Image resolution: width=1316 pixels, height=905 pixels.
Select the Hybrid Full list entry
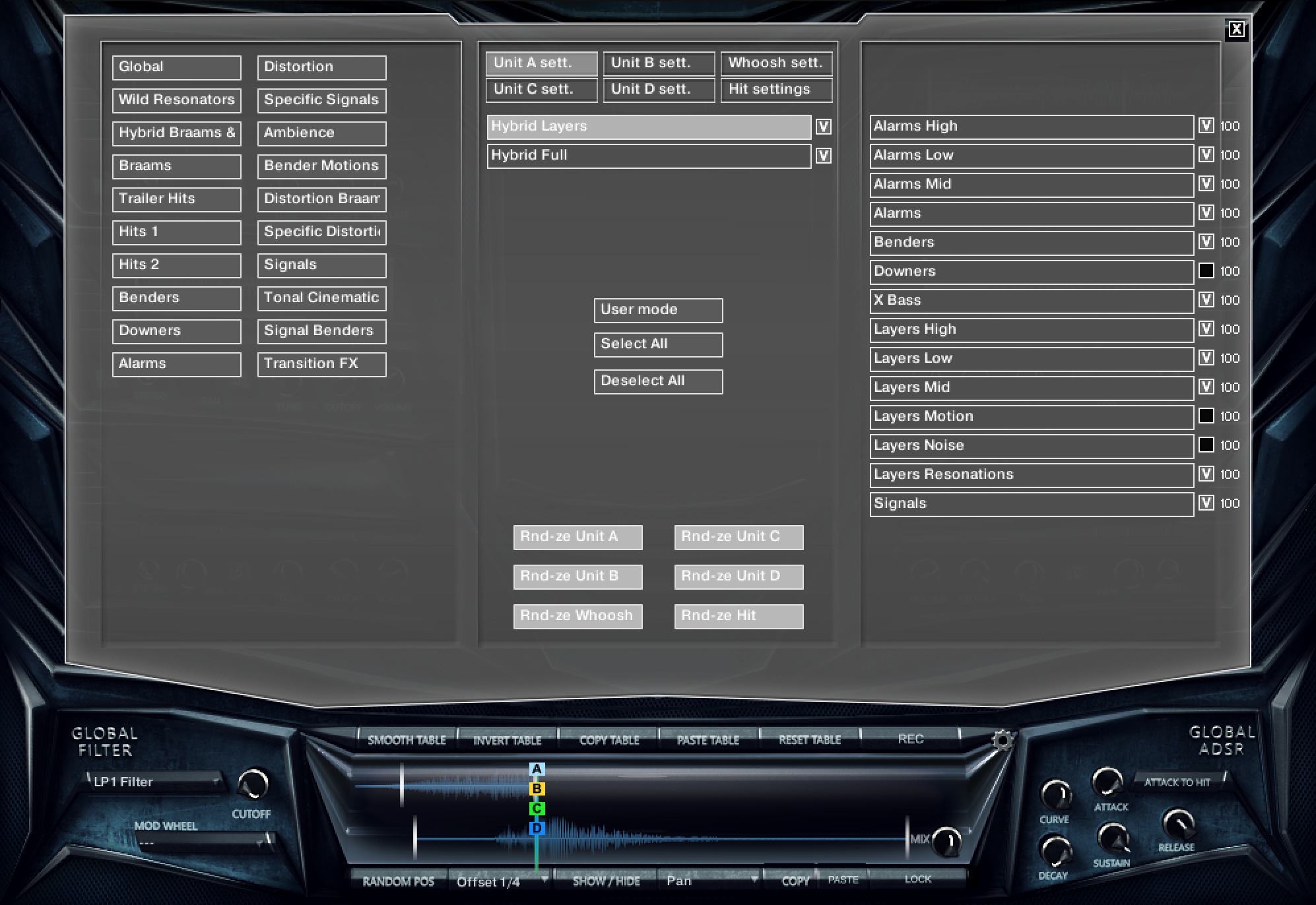point(648,156)
